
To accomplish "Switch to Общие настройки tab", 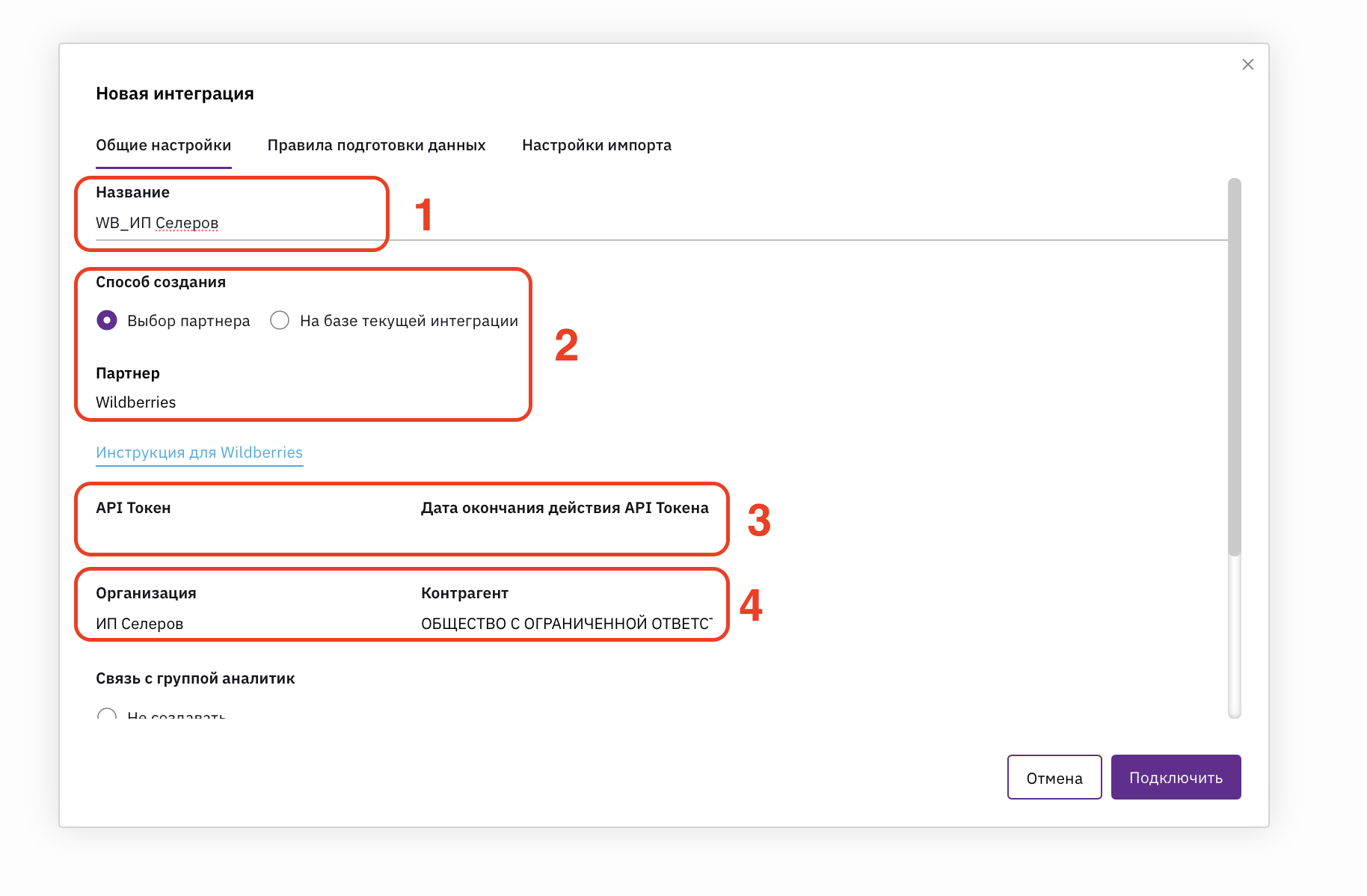I will [163, 145].
